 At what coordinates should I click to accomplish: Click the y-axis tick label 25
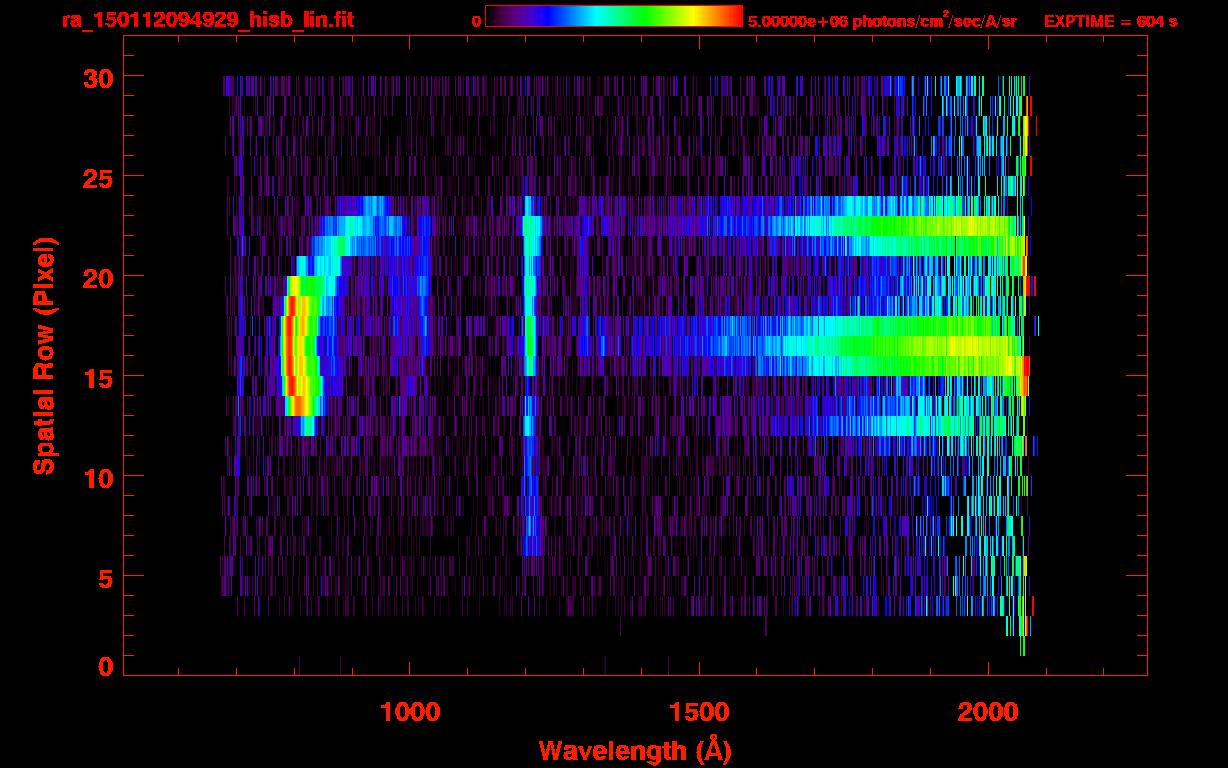pos(96,177)
